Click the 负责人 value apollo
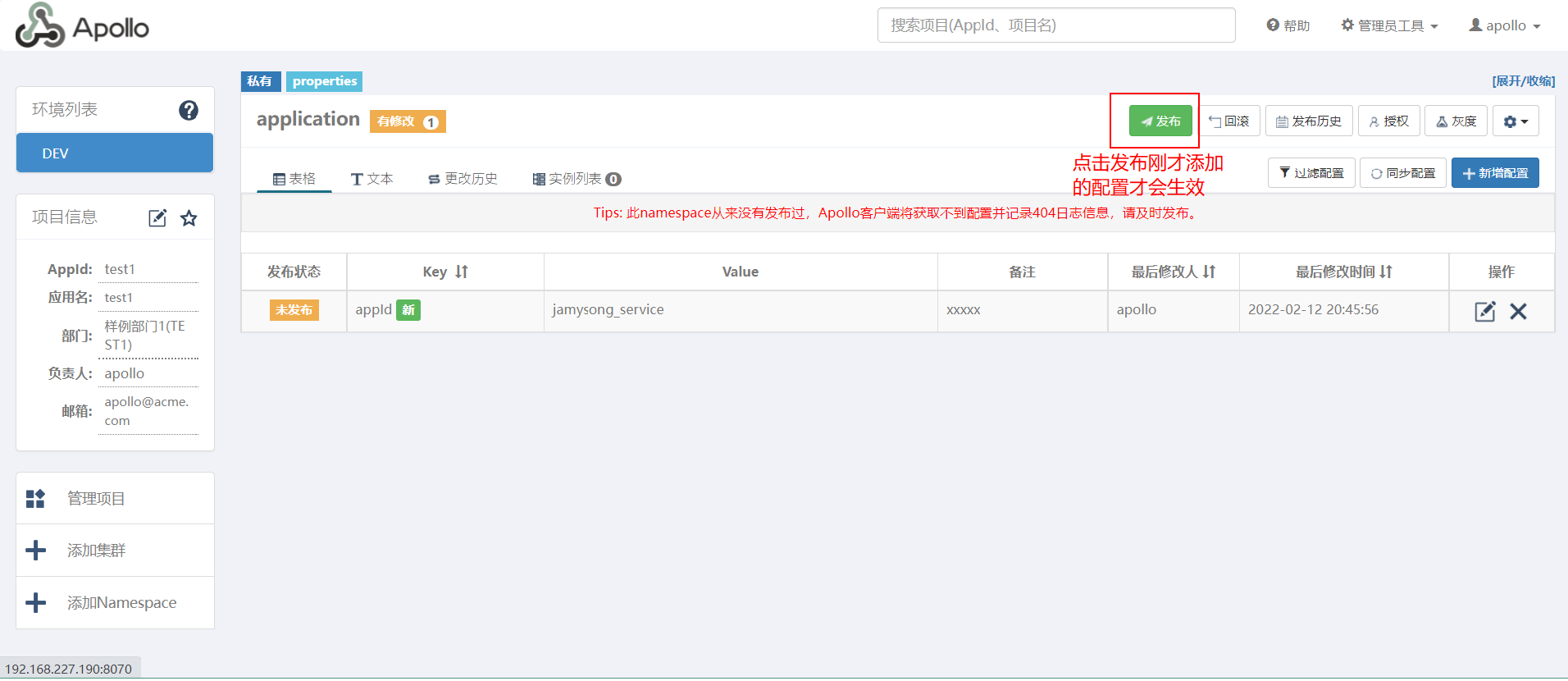This screenshot has width=1568, height=681. [x=125, y=373]
